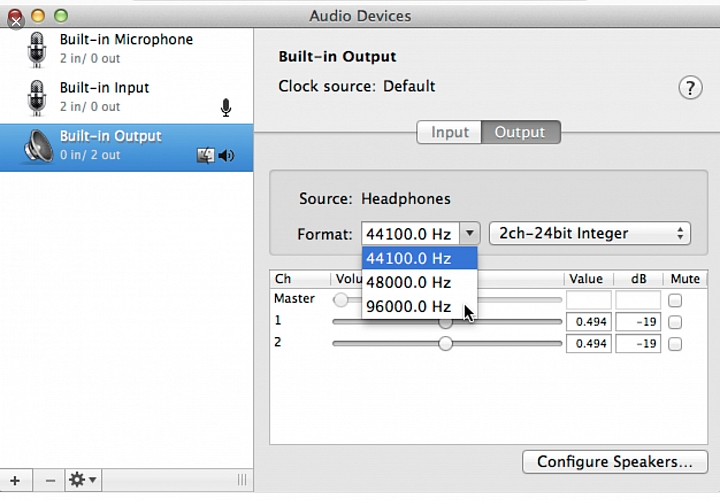Click the Configure Speakers button

(615, 462)
